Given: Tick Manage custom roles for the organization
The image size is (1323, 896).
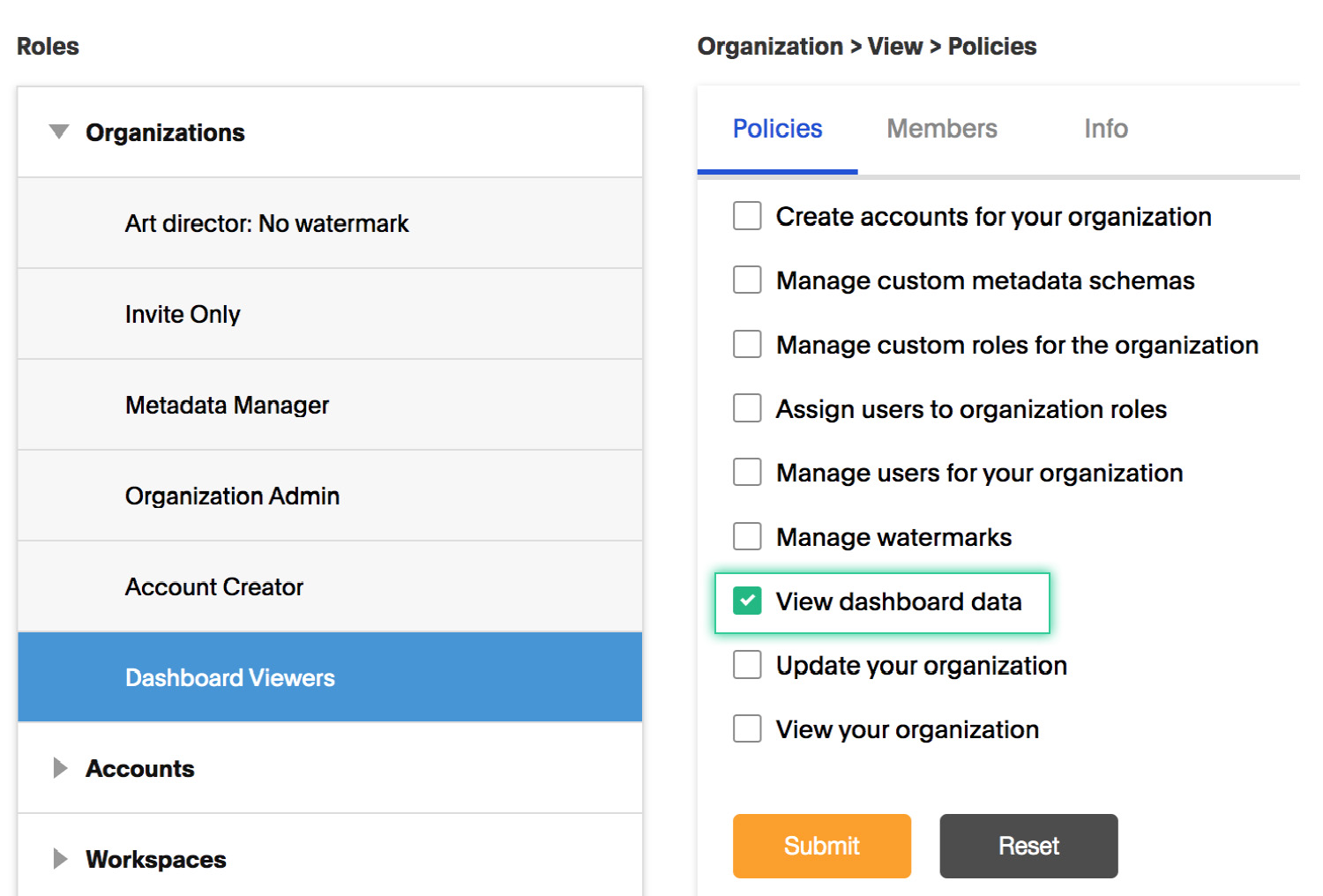Looking at the screenshot, I should pos(747,345).
